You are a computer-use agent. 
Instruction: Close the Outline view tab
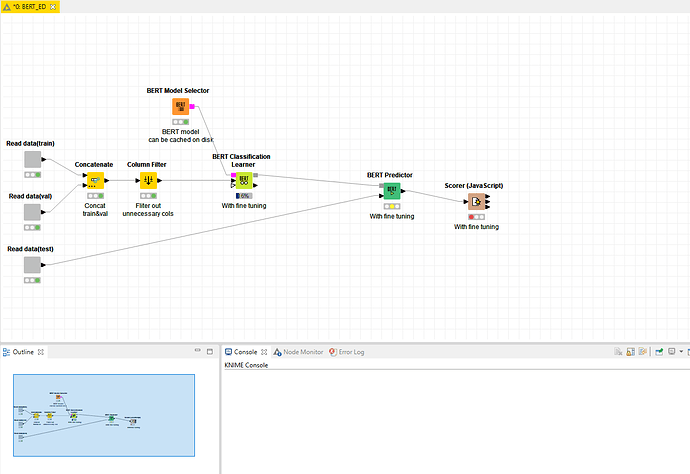tap(41, 352)
